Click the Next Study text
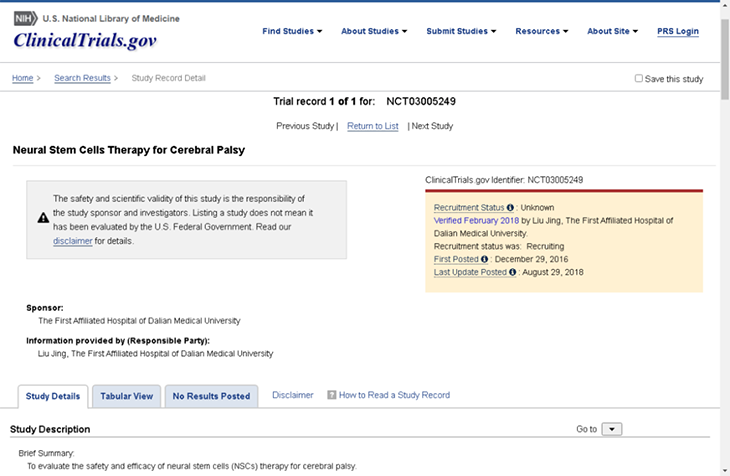730x476 pixels. 432,126
